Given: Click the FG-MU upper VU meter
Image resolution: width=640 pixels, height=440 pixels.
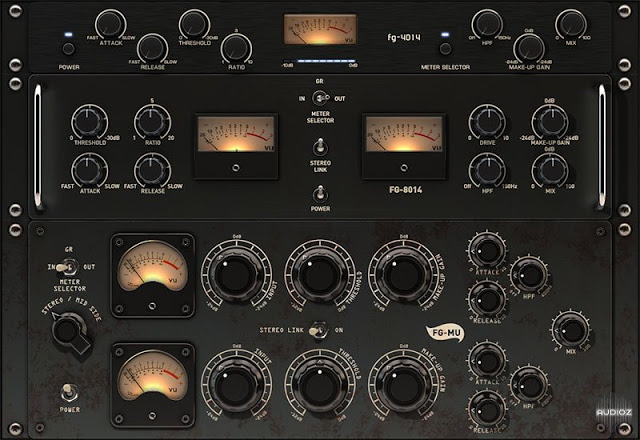Looking at the screenshot, I should (153, 266).
